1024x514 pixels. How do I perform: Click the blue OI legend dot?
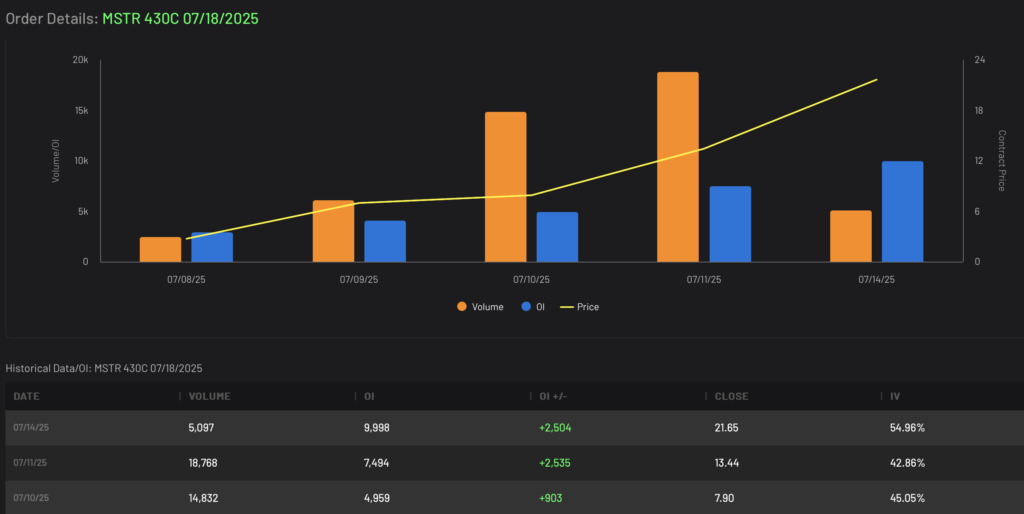tap(526, 307)
